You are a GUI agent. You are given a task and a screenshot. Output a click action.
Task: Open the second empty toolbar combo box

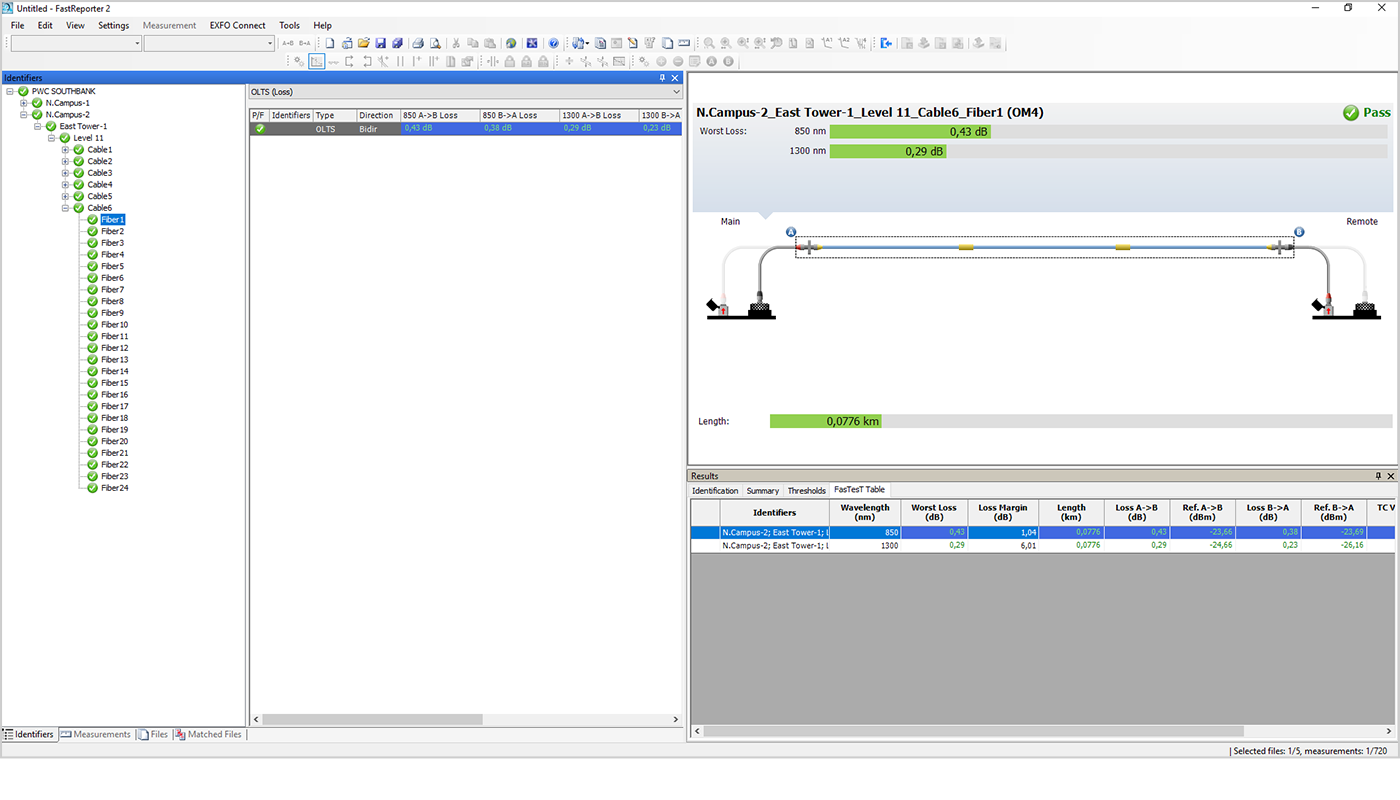209,43
